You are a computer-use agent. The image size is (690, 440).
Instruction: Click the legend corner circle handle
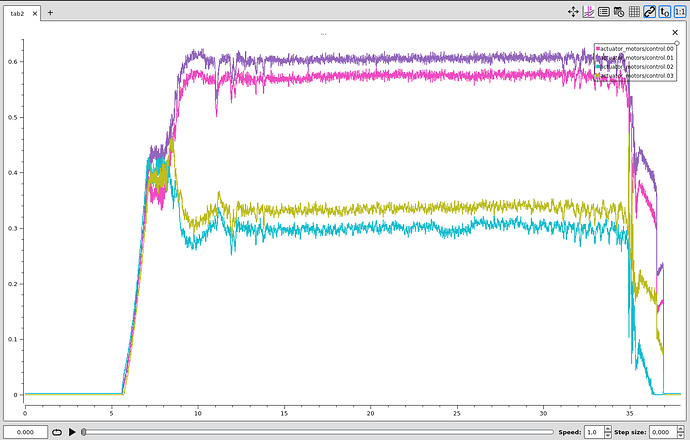tap(677, 43)
